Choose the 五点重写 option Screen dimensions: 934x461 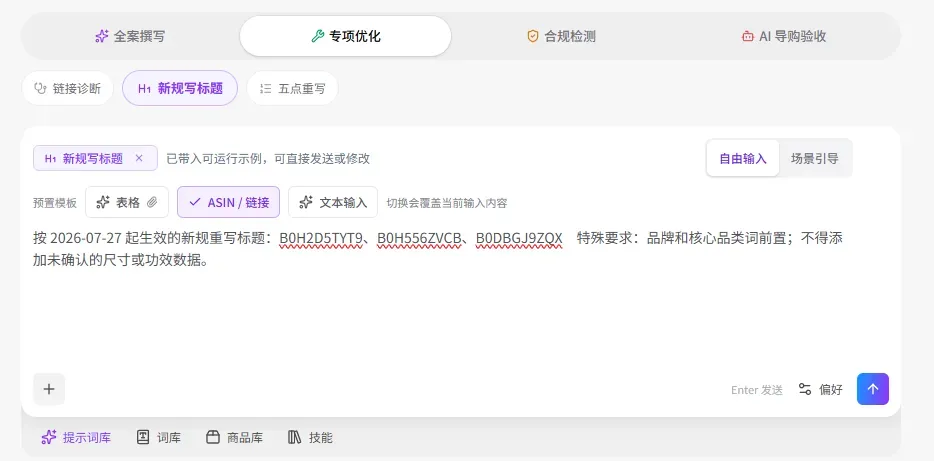tap(292, 89)
